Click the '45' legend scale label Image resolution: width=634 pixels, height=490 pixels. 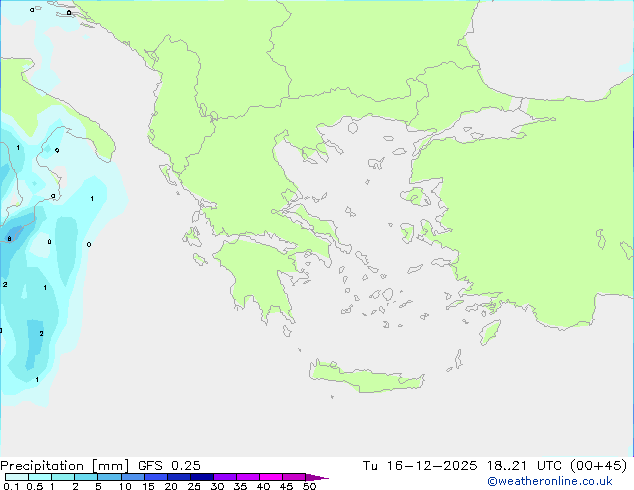pos(286,486)
